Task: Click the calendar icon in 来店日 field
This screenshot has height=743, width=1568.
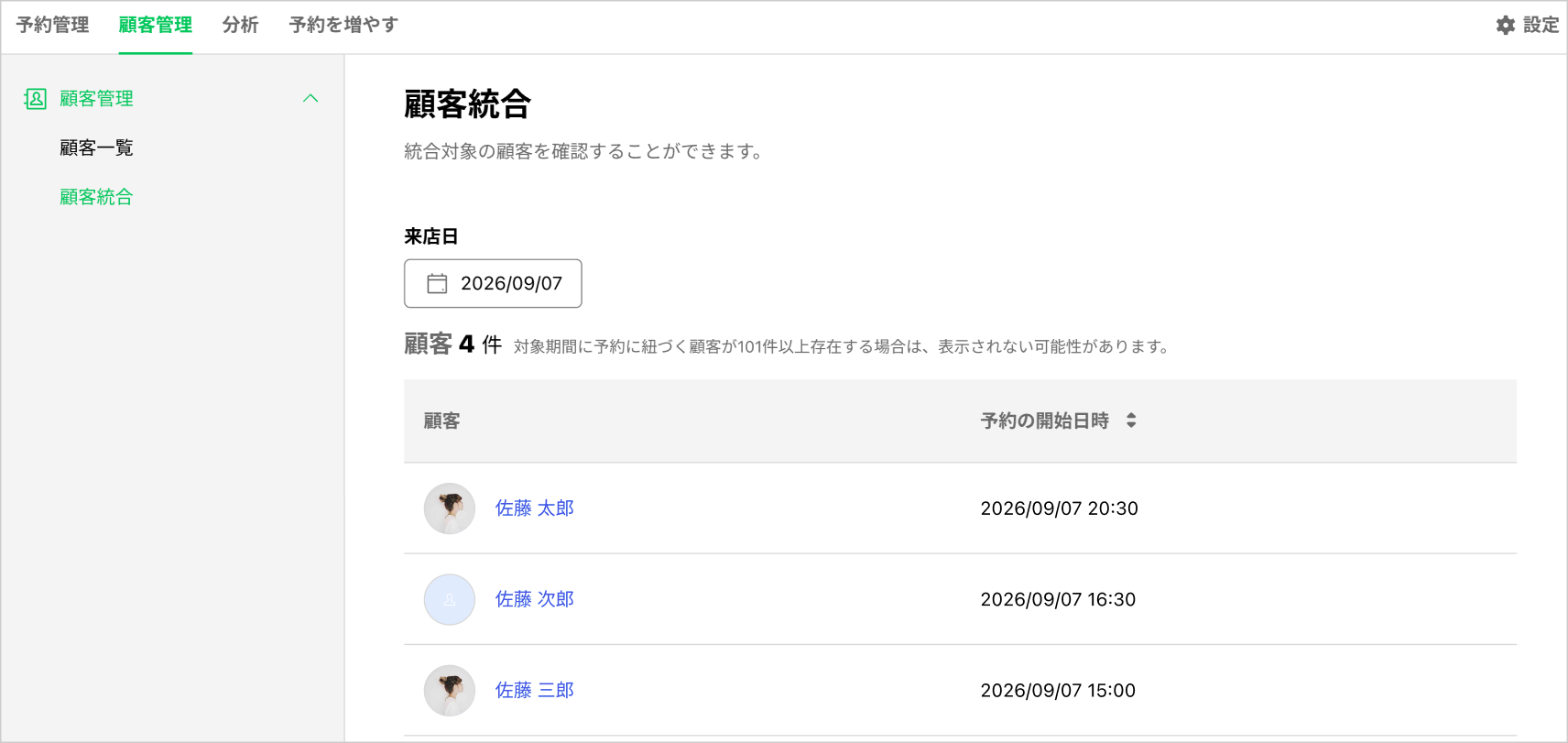Action: pyautogui.click(x=437, y=284)
